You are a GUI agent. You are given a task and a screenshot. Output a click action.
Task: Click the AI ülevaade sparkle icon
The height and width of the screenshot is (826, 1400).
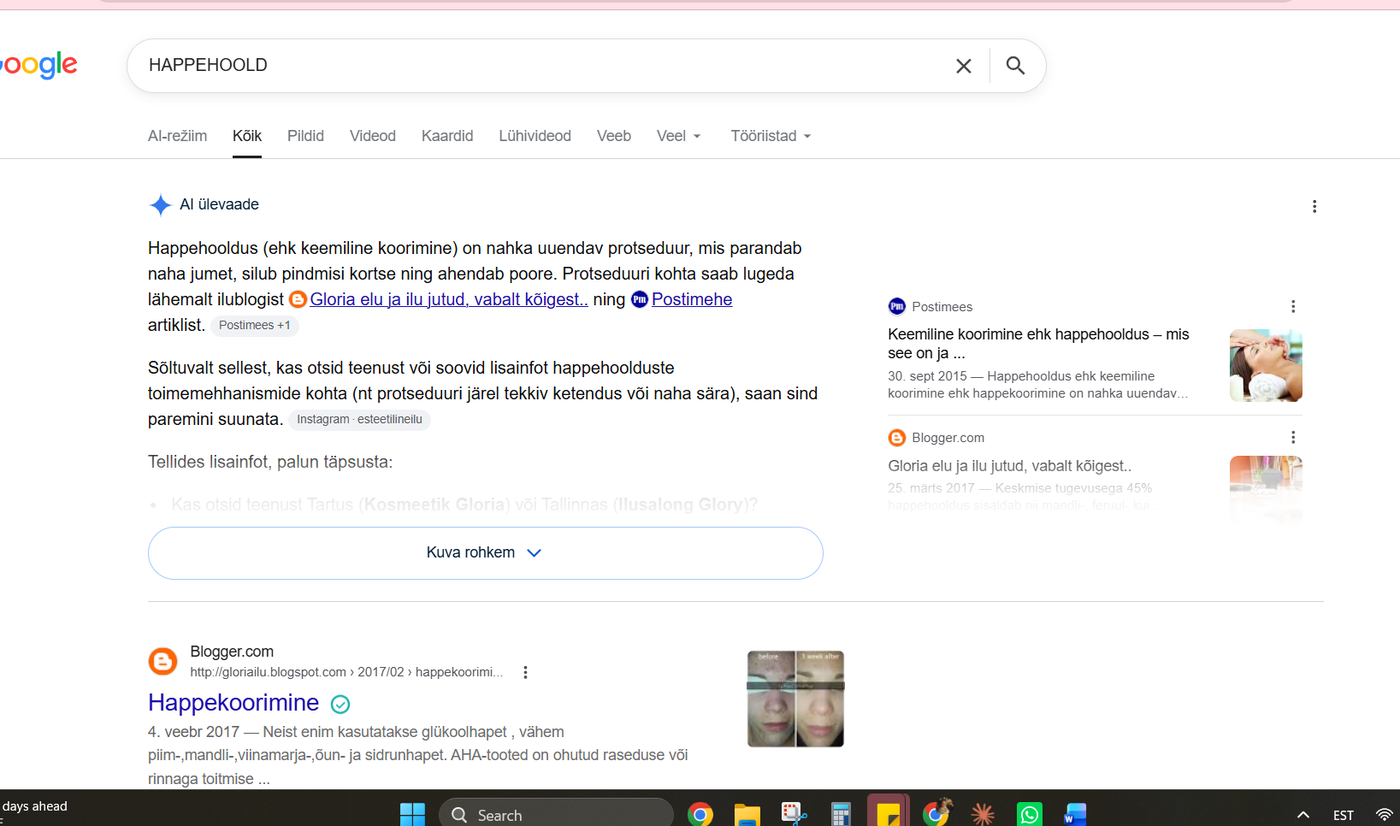pos(160,205)
